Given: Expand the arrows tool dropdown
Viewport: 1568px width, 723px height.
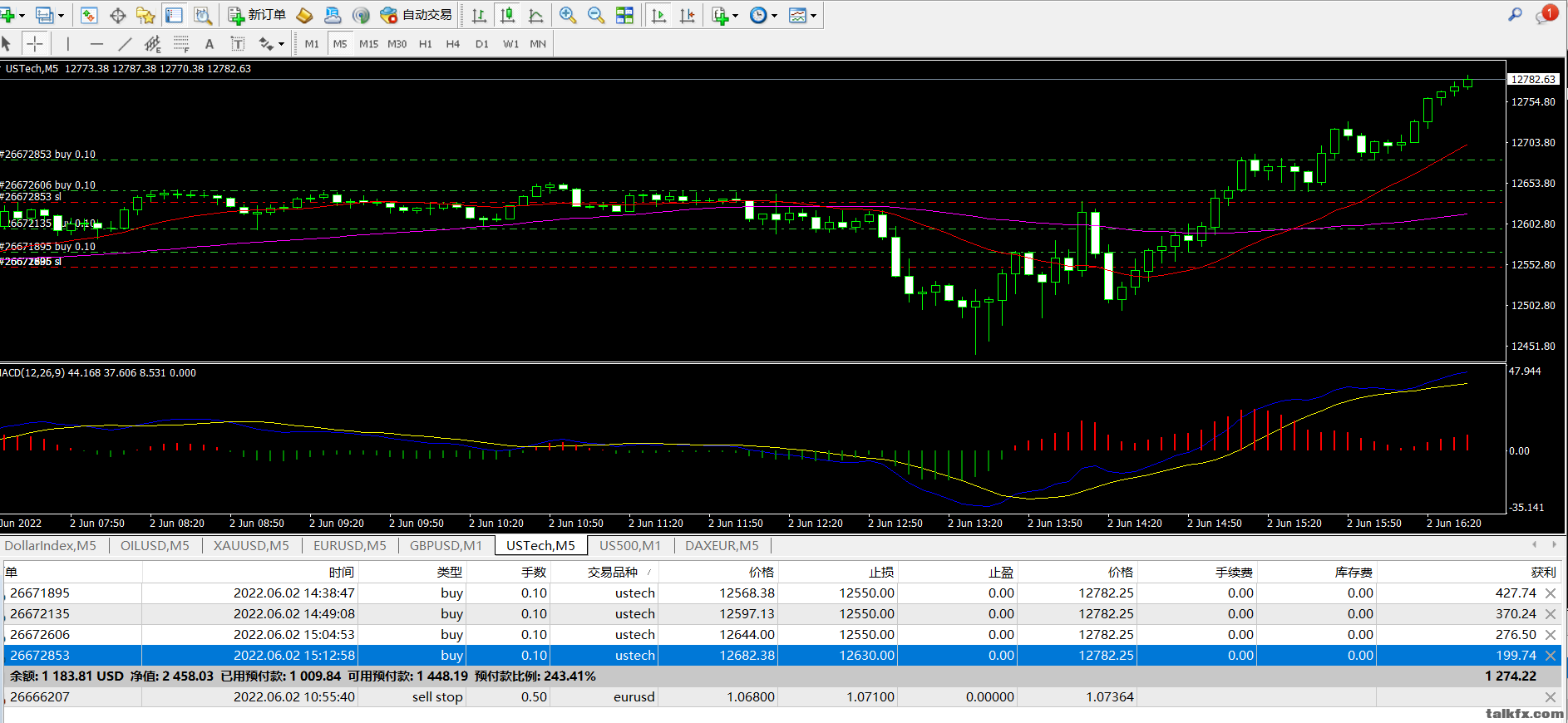Looking at the screenshot, I should point(281,43).
